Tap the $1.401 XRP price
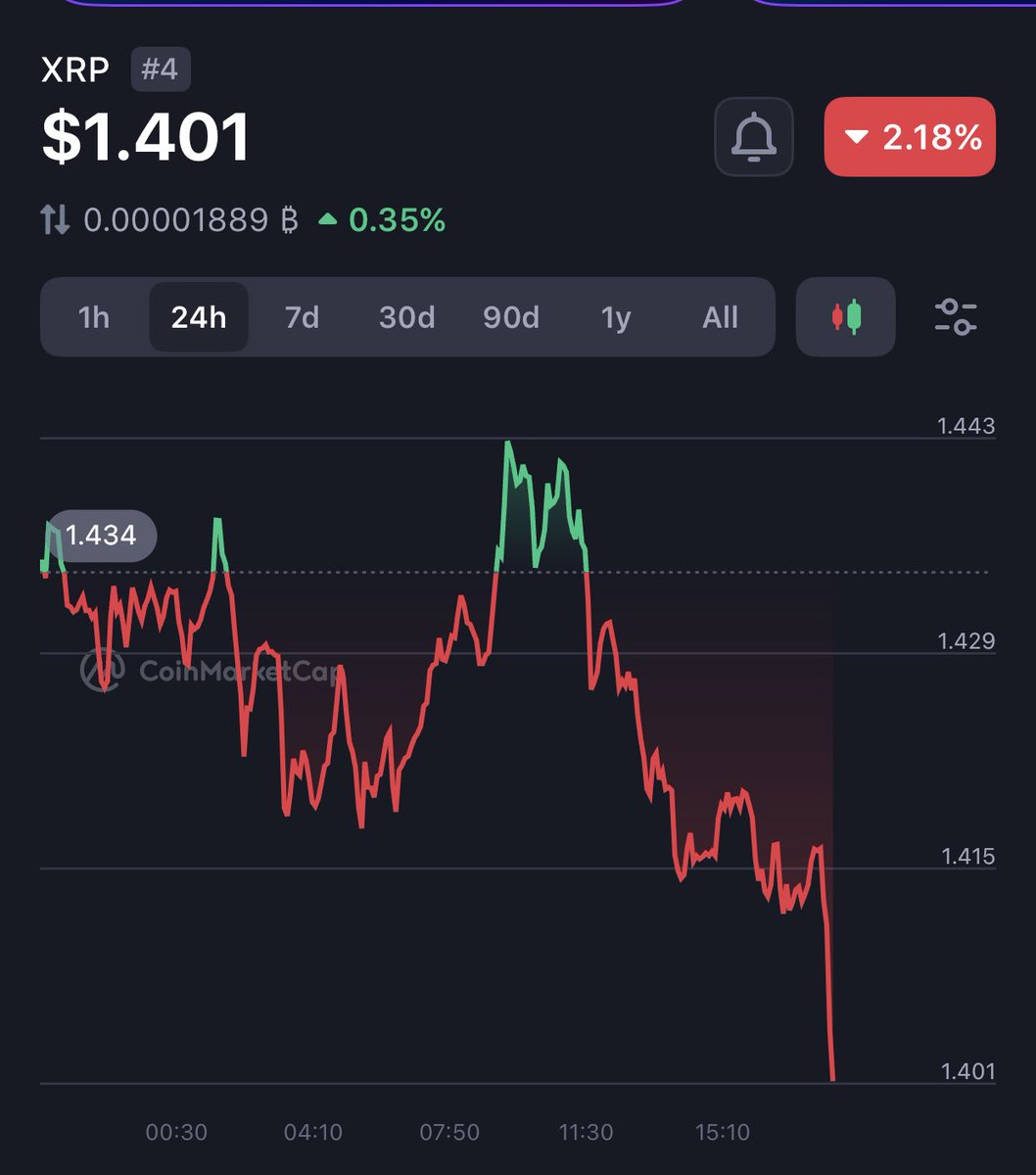Image resolution: width=1036 pixels, height=1175 pixels. click(146, 137)
